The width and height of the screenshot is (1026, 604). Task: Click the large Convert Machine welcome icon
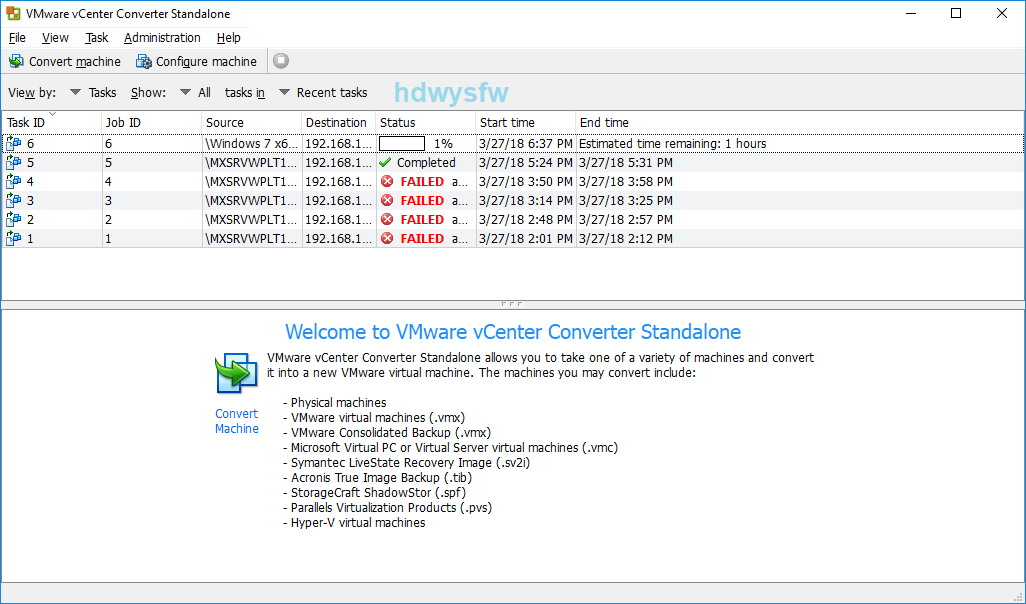click(236, 373)
